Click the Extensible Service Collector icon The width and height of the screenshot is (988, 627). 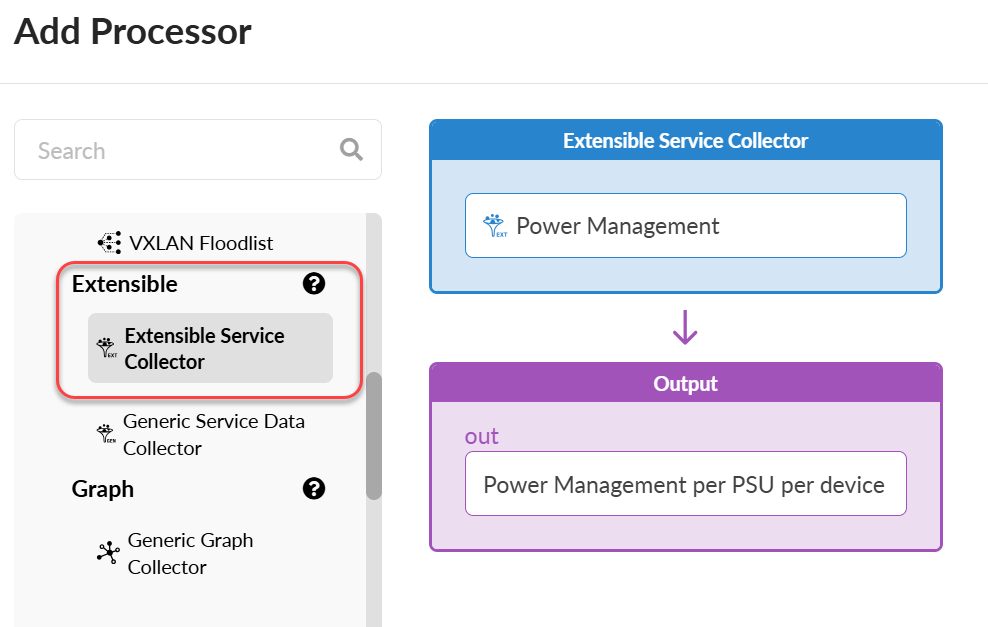pos(106,349)
